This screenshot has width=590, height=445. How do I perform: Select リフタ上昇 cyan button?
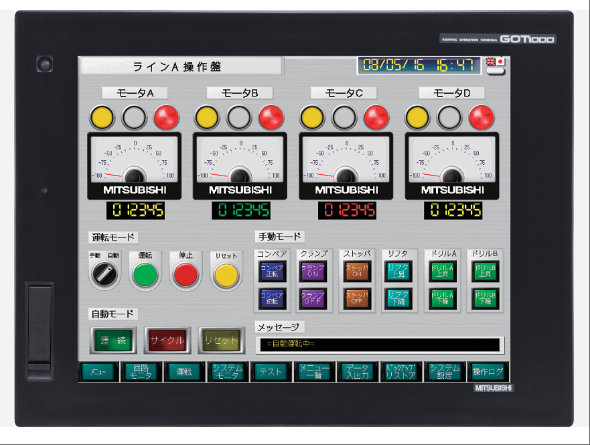398,271
